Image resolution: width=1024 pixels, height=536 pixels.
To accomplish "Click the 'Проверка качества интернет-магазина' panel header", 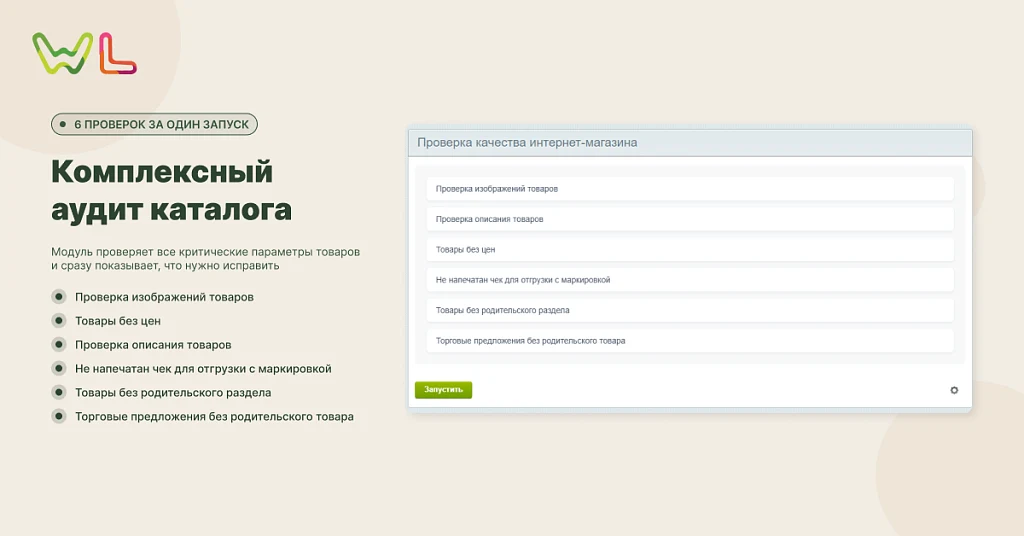I will [690, 143].
